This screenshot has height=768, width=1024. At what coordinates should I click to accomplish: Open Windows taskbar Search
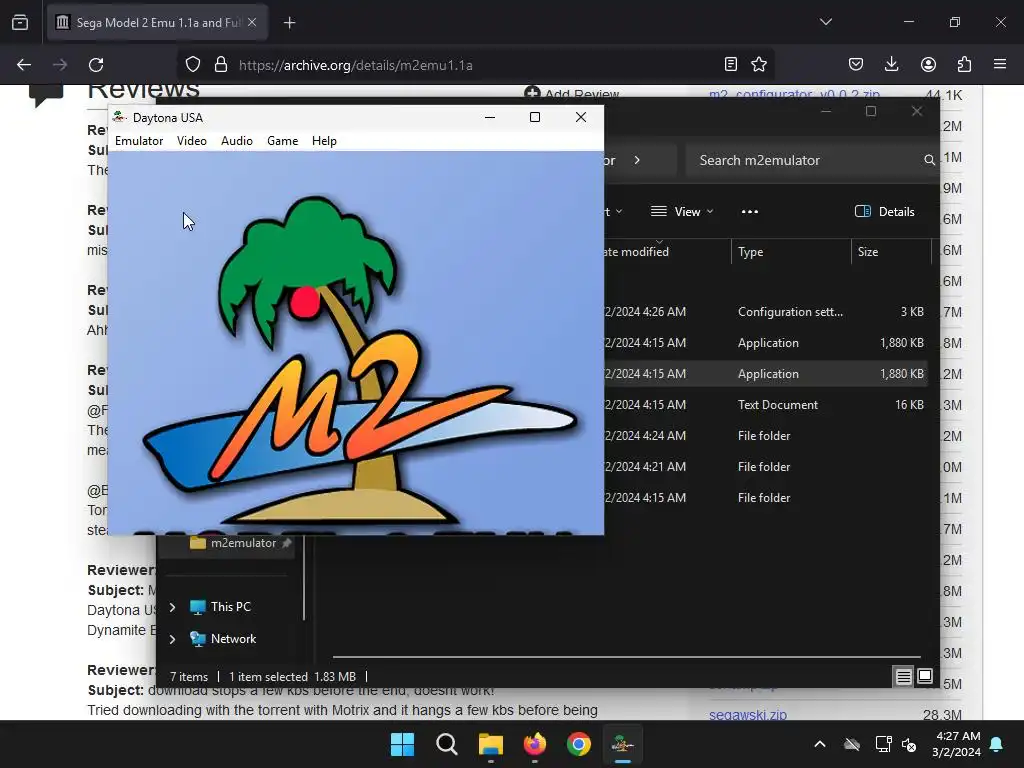[447, 744]
